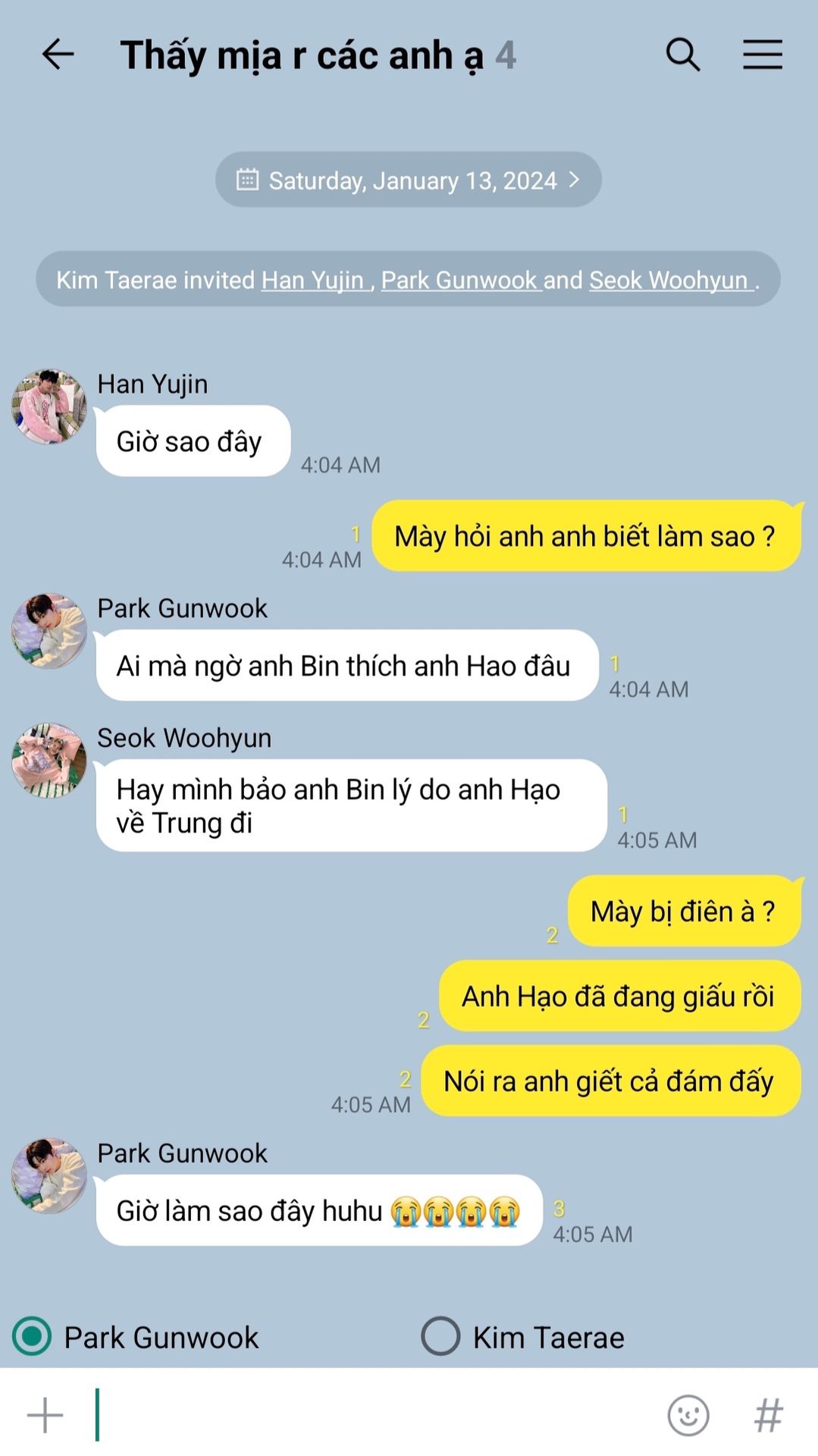Screen dimensions: 818x1456
Task: Expand date chevron next to January 13, 2024
Action: pos(574,180)
